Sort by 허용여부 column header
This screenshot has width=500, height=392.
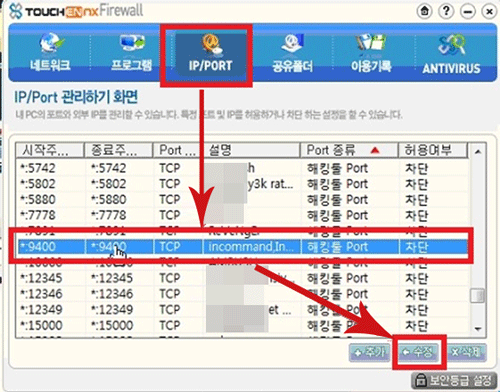(x=433, y=150)
